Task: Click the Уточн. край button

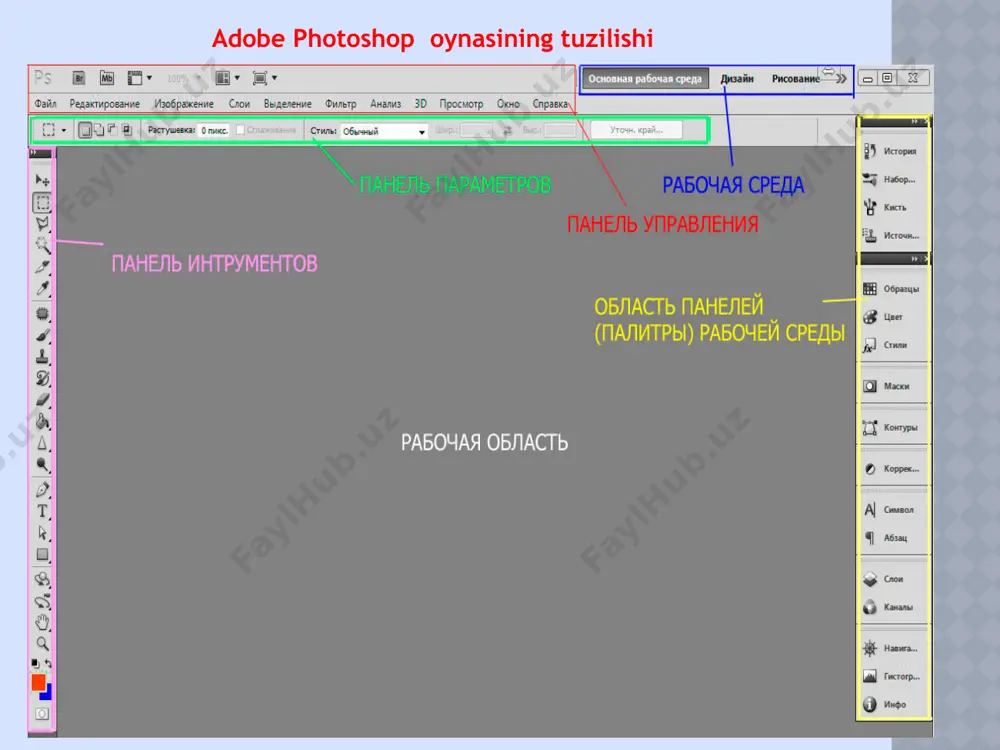Action: point(636,130)
